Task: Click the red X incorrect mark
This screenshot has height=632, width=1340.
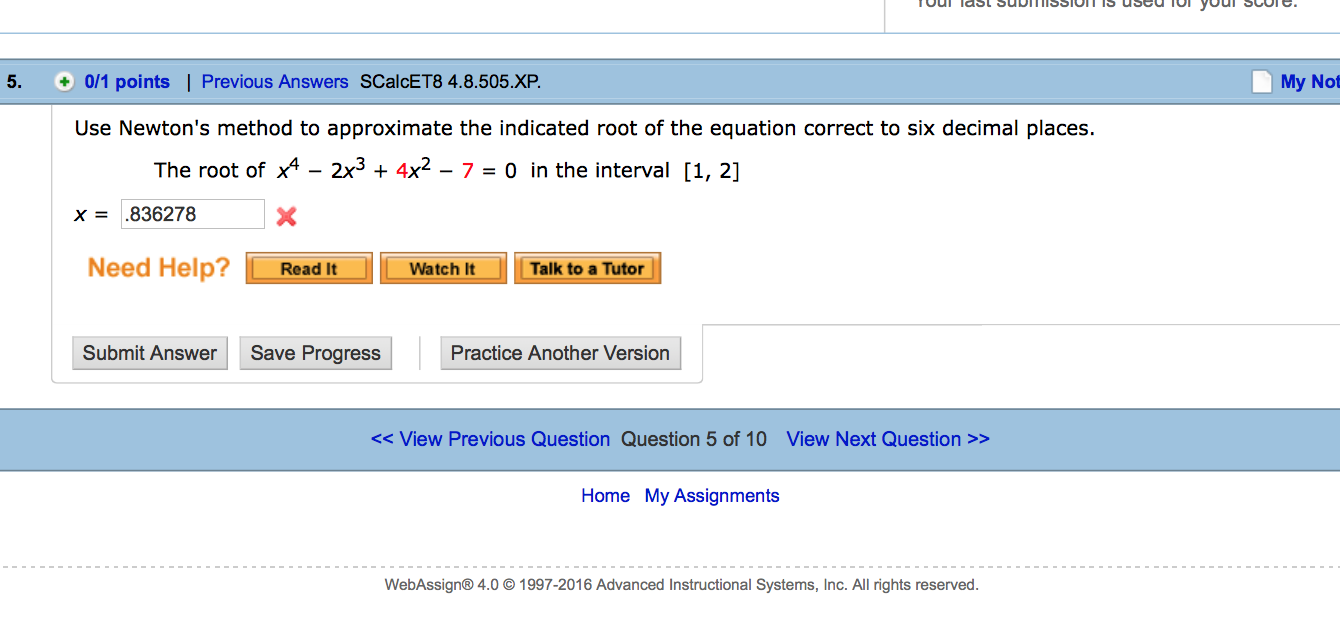Action: click(x=286, y=216)
